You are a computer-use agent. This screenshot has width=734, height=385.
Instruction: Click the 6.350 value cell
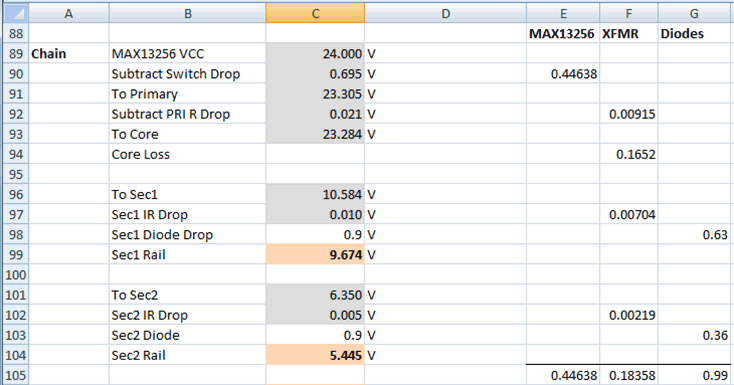tap(315, 295)
